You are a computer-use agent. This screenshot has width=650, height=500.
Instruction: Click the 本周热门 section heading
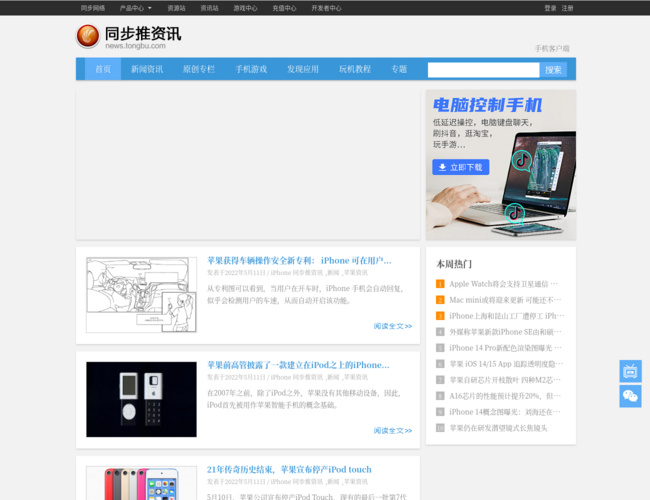pyautogui.click(x=454, y=264)
